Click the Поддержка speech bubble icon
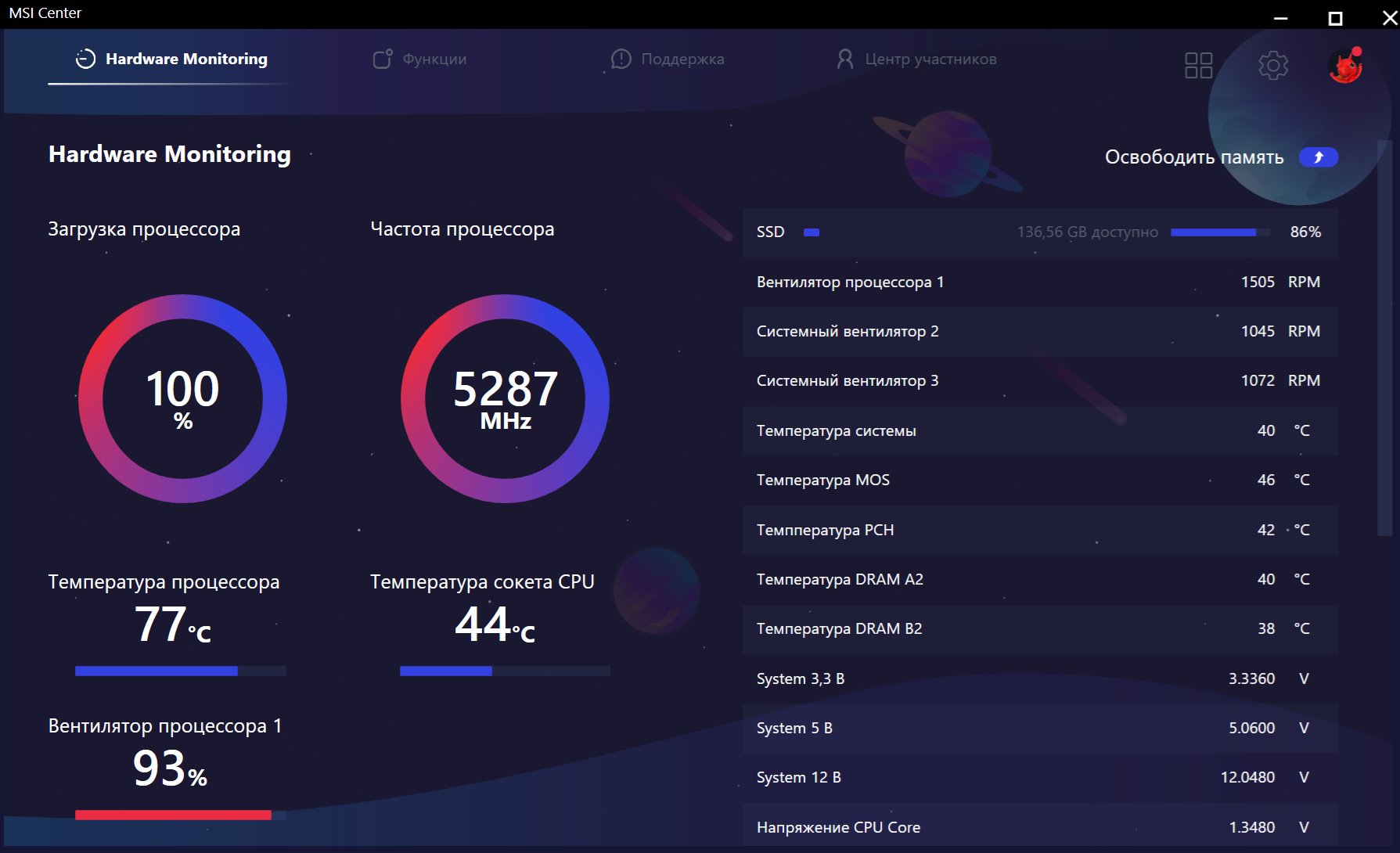 click(x=621, y=59)
